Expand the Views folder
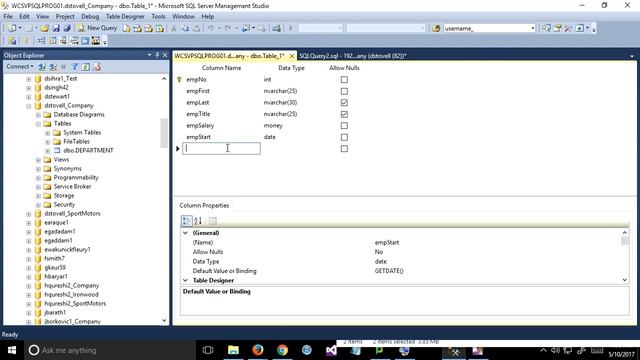The height and width of the screenshot is (360, 640). (x=38, y=160)
